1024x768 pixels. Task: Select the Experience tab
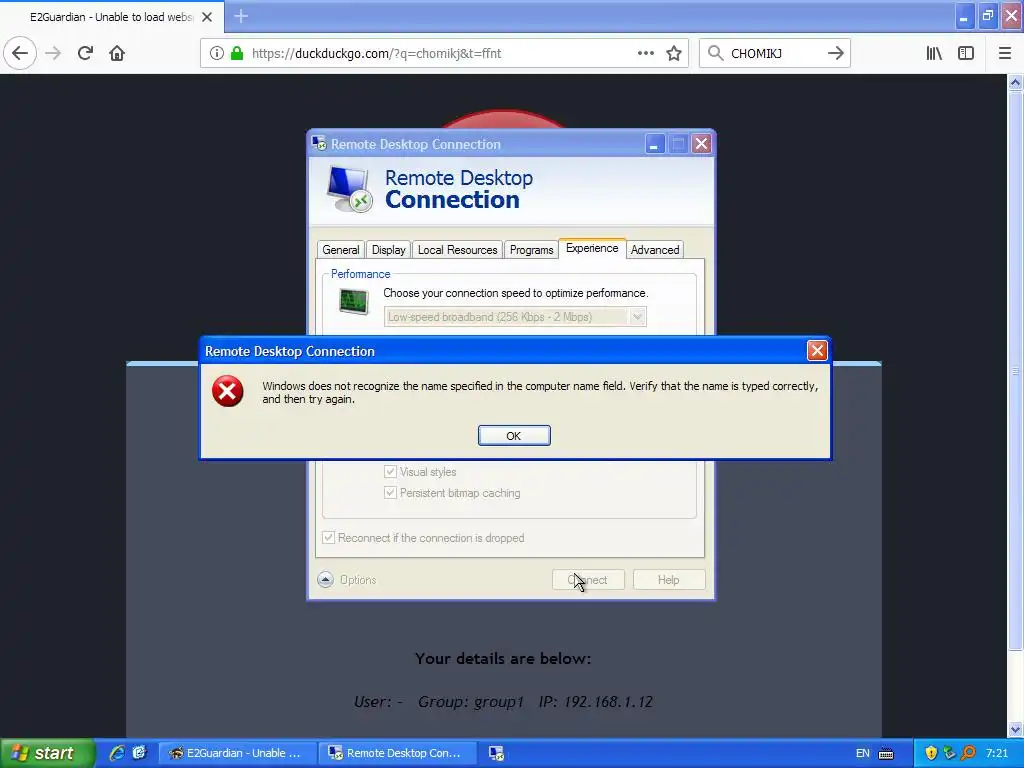(x=592, y=248)
